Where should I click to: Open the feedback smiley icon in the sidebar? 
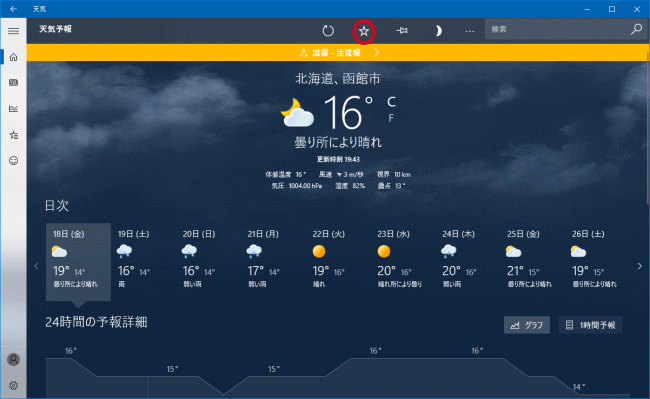13,160
